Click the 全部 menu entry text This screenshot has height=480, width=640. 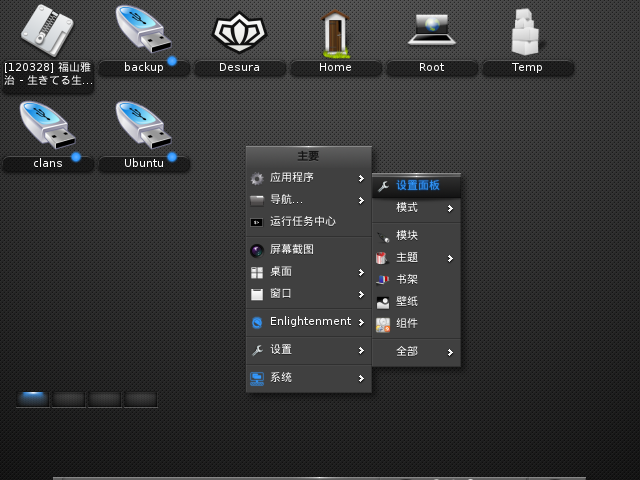(x=407, y=351)
